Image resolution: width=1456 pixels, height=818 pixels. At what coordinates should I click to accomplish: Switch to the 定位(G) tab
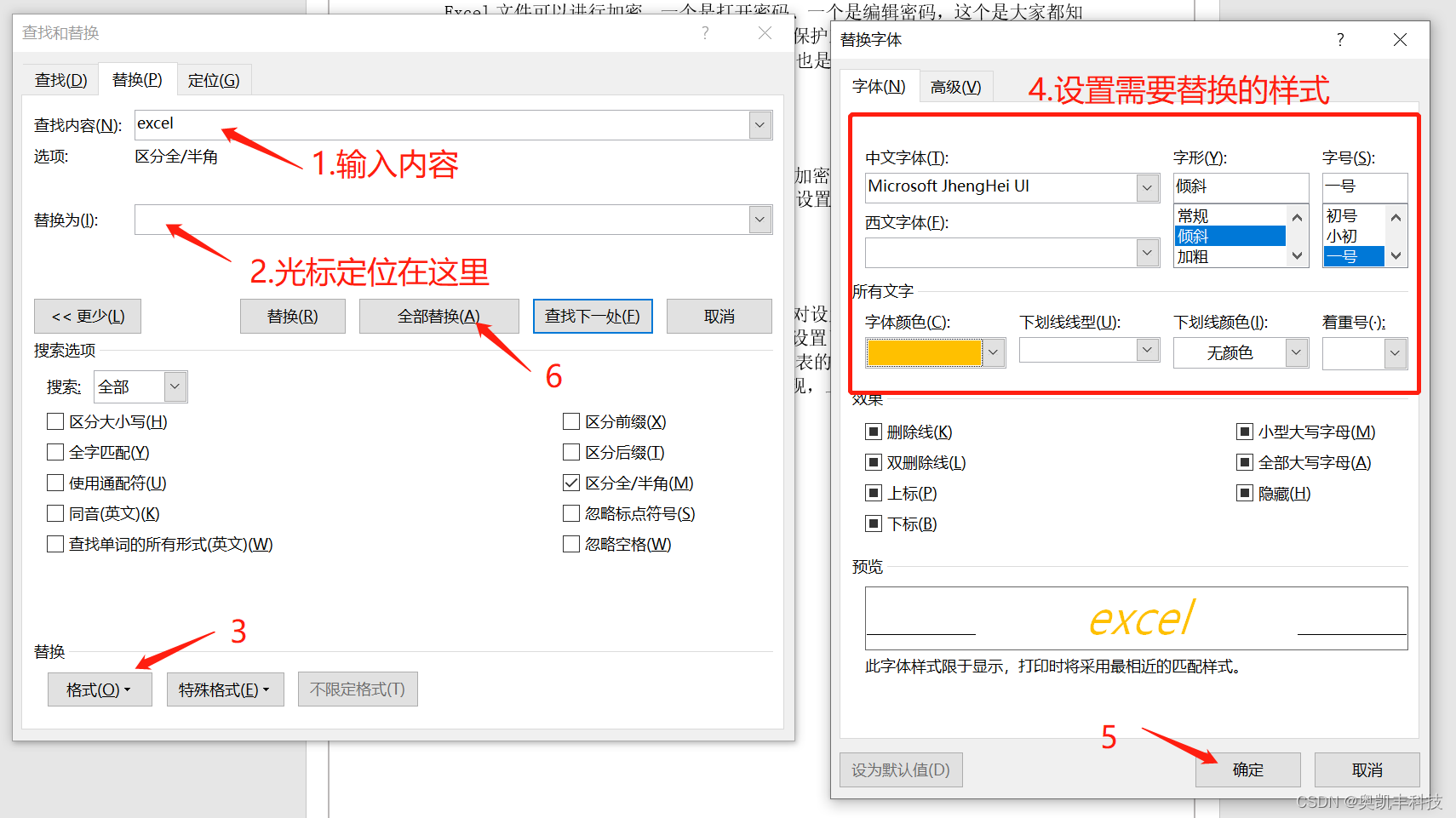tap(214, 80)
